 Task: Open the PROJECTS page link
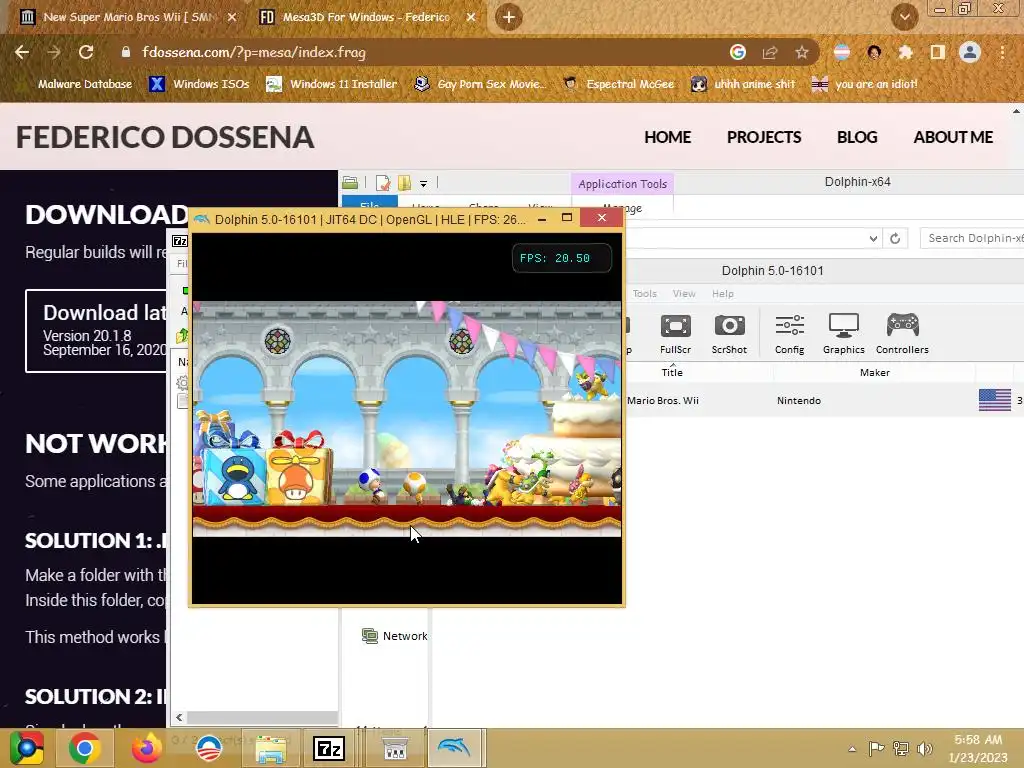pyautogui.click(x=764, y=137)
